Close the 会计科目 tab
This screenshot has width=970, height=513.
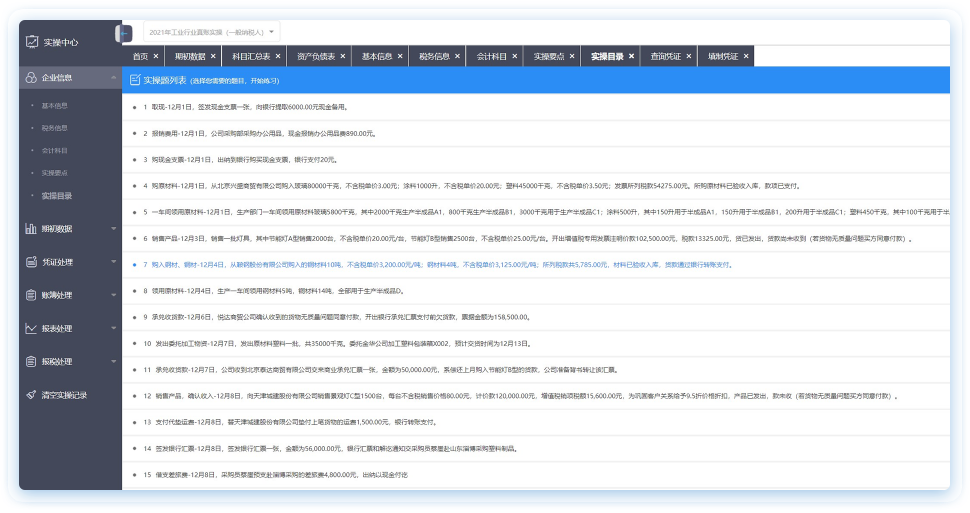[x=515, y=56]
